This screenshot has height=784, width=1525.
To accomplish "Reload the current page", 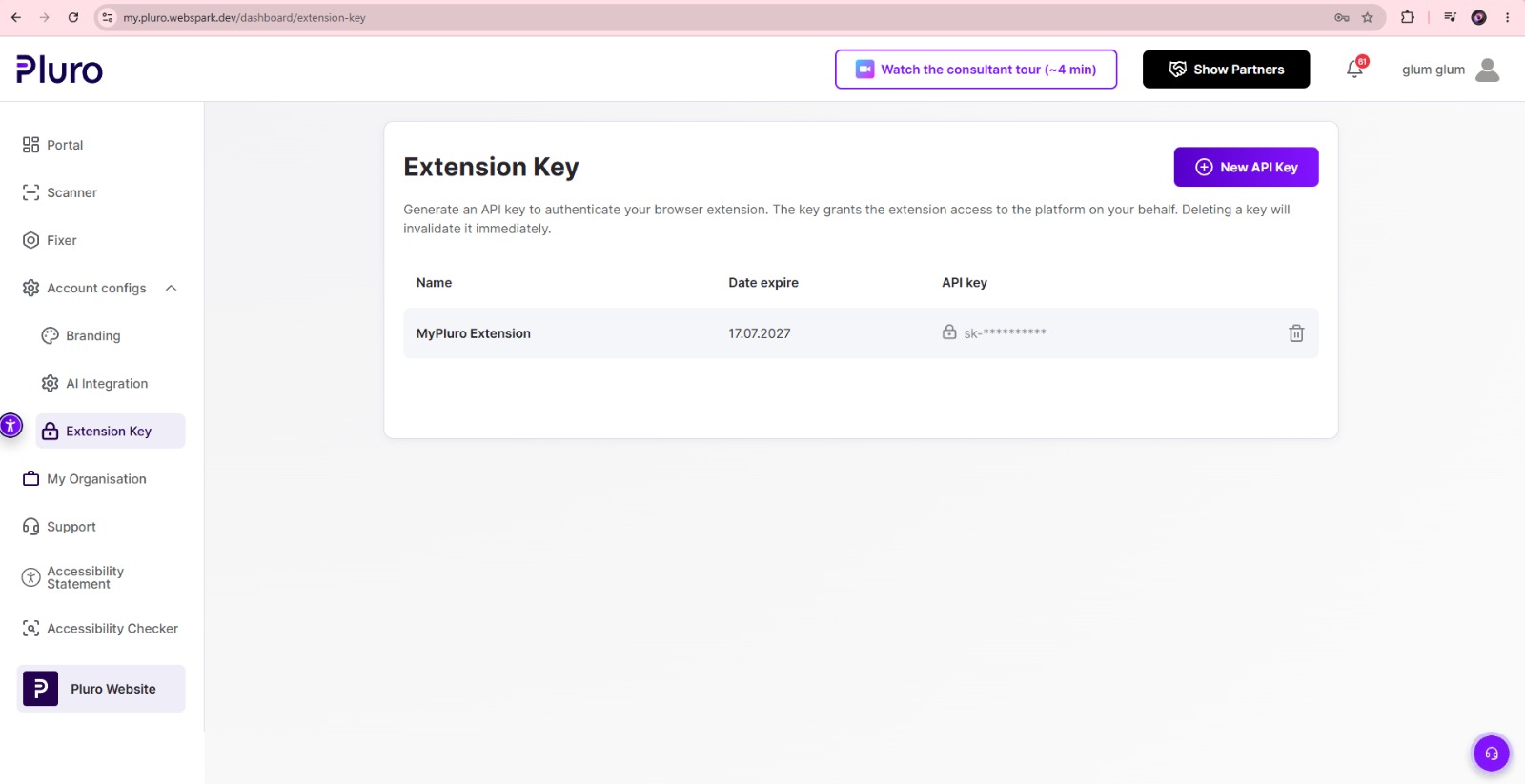I will coord(73,17).
